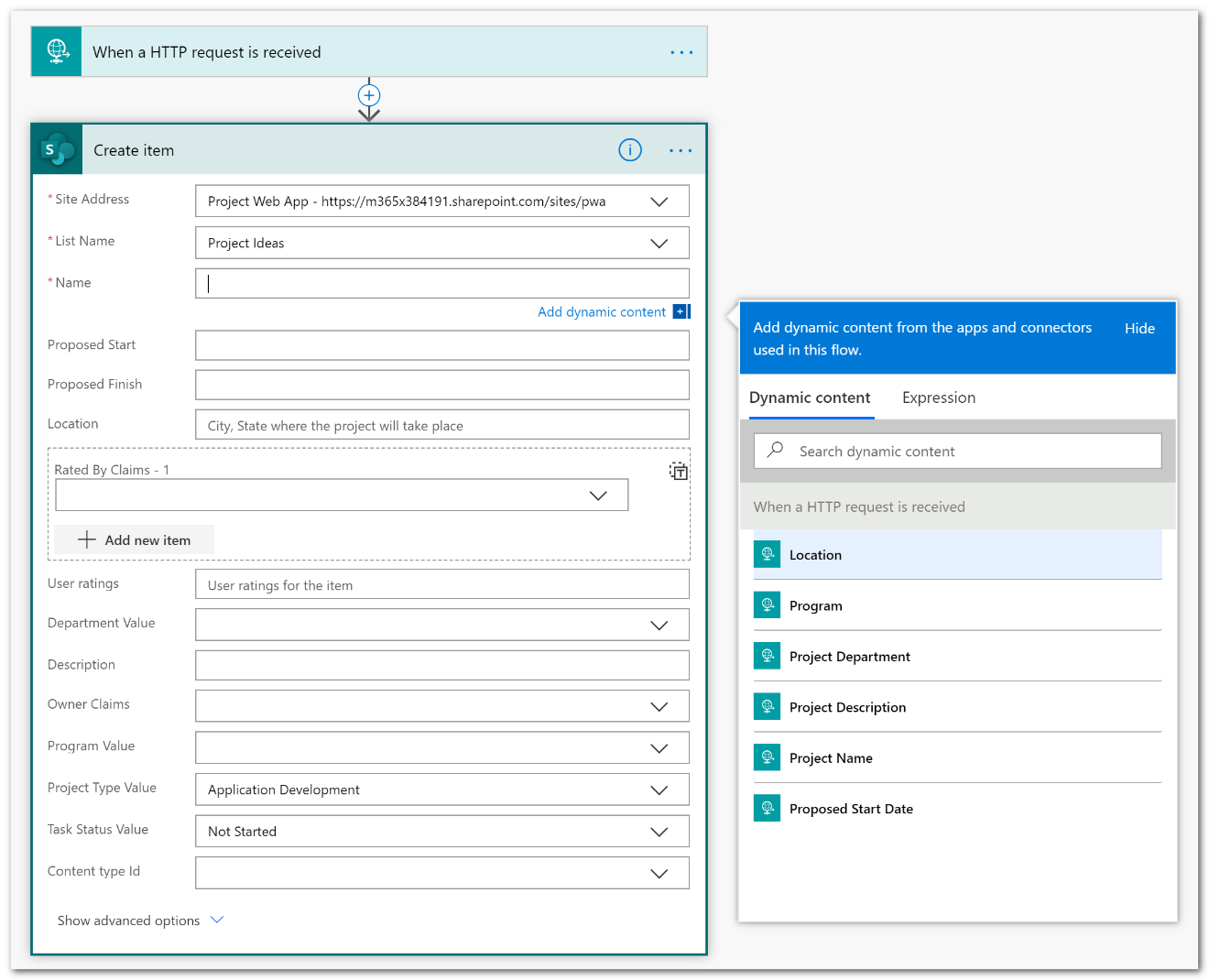Click the HTTP request trigger icon
The height and width of the screenshot is (980, 1209).
point(57,51)
